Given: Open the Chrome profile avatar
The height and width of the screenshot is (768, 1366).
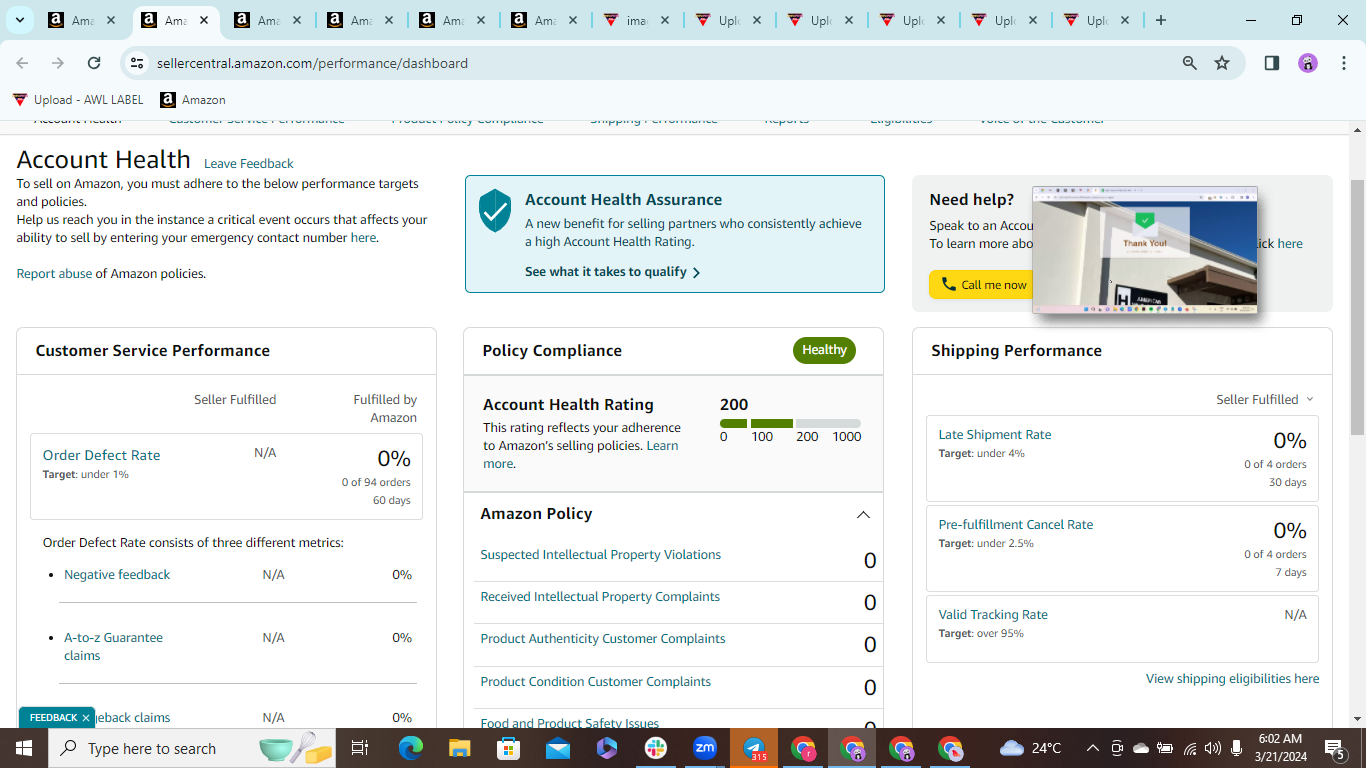Looking at the screenshot, I should [x=1308, y=63].
